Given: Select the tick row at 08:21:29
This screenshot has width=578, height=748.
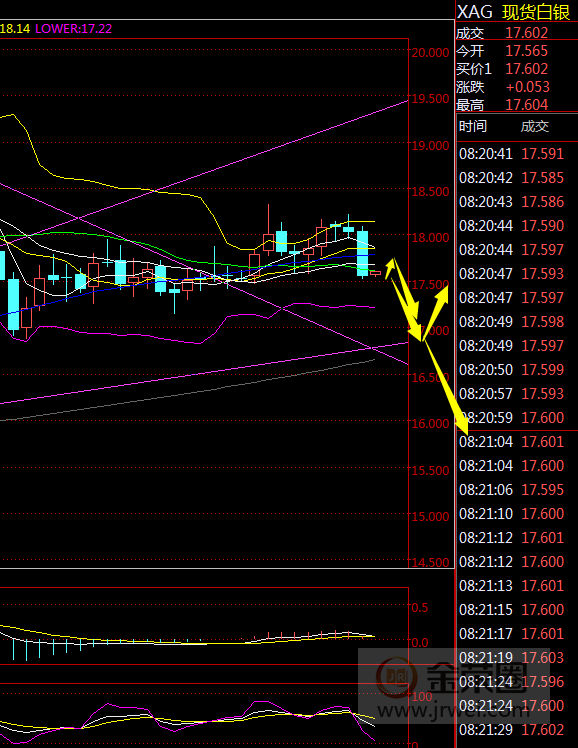Looking at the screenshot, I should 517,730.
